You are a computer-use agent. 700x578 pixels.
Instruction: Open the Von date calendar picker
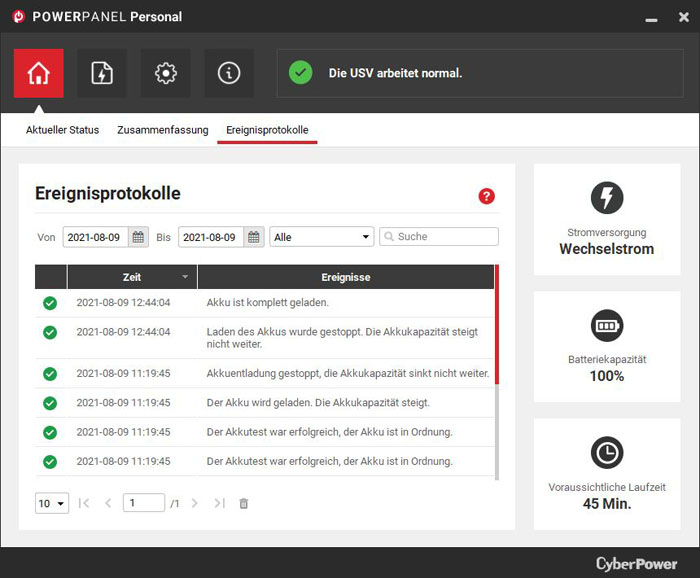(x=138, y=237)
